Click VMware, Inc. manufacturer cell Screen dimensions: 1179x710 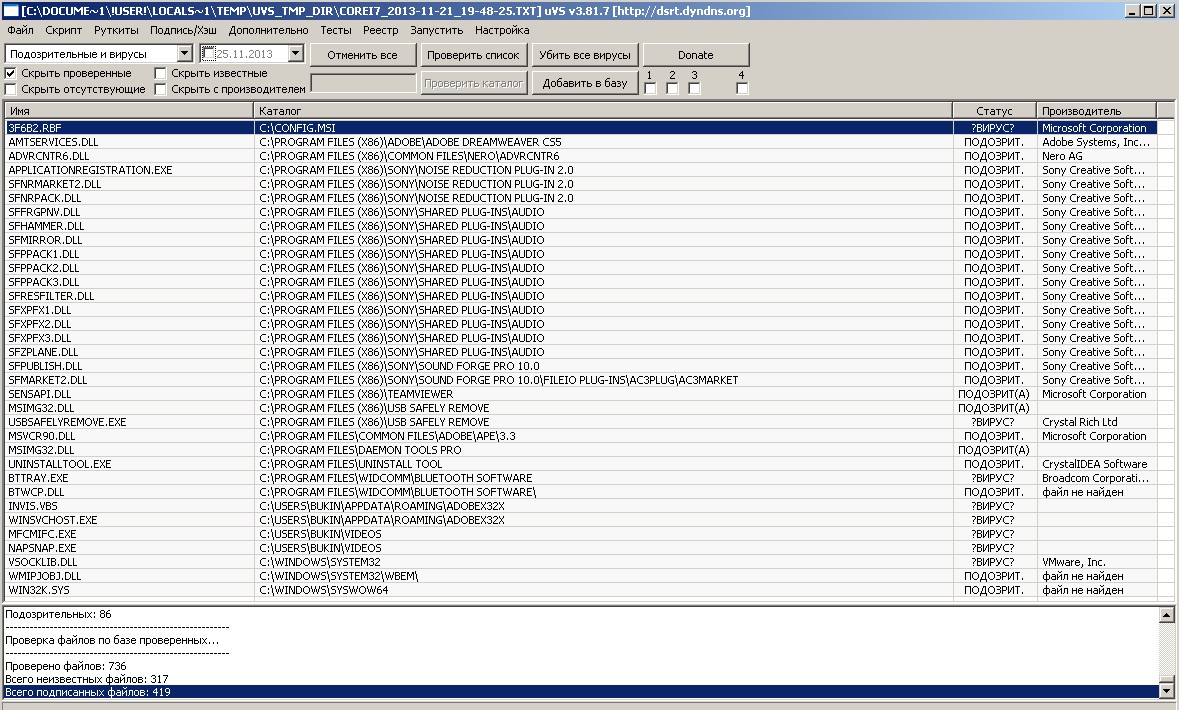[x=1074, y=562]
